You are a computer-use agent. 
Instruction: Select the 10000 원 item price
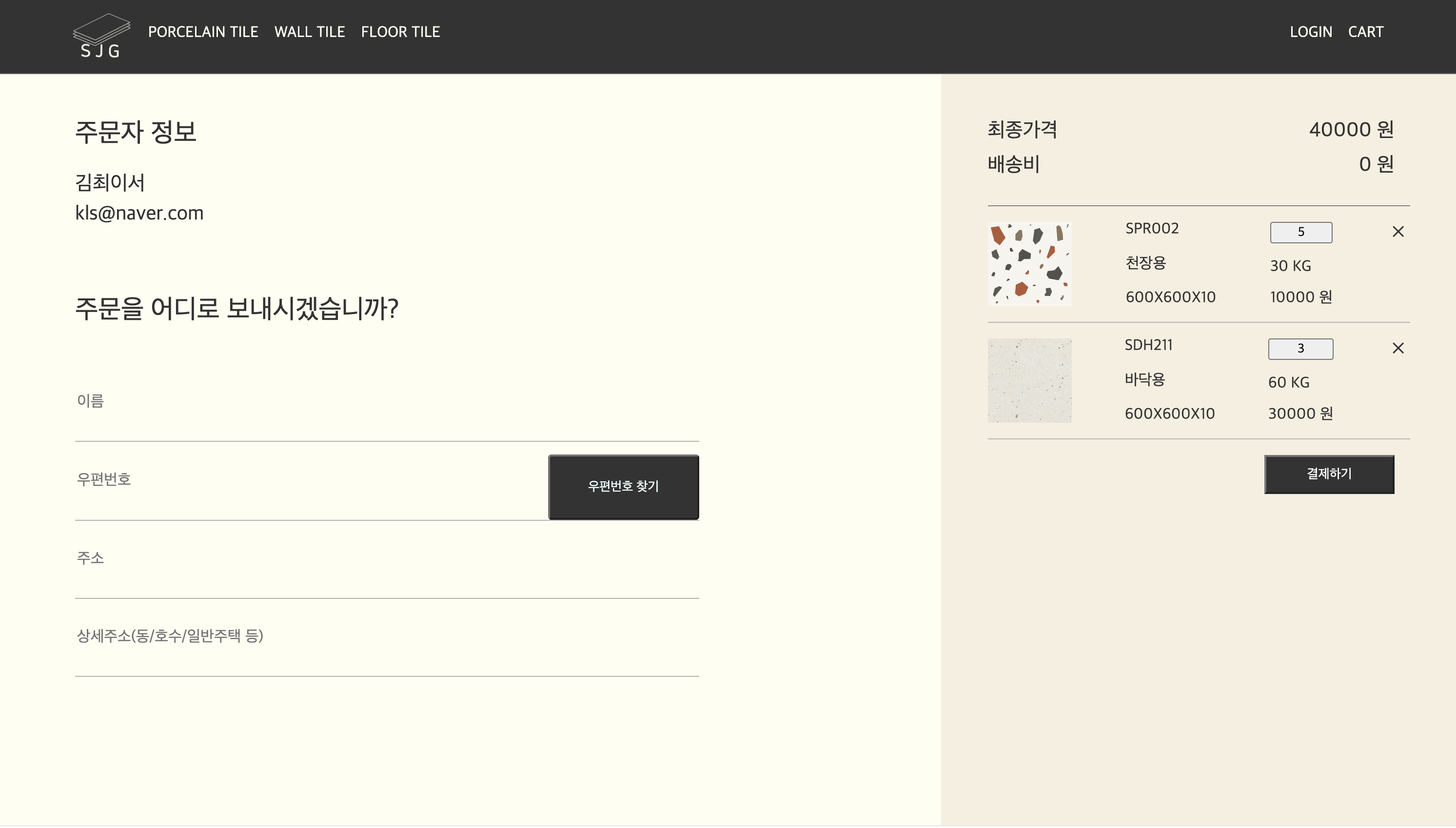point(1301,297)
